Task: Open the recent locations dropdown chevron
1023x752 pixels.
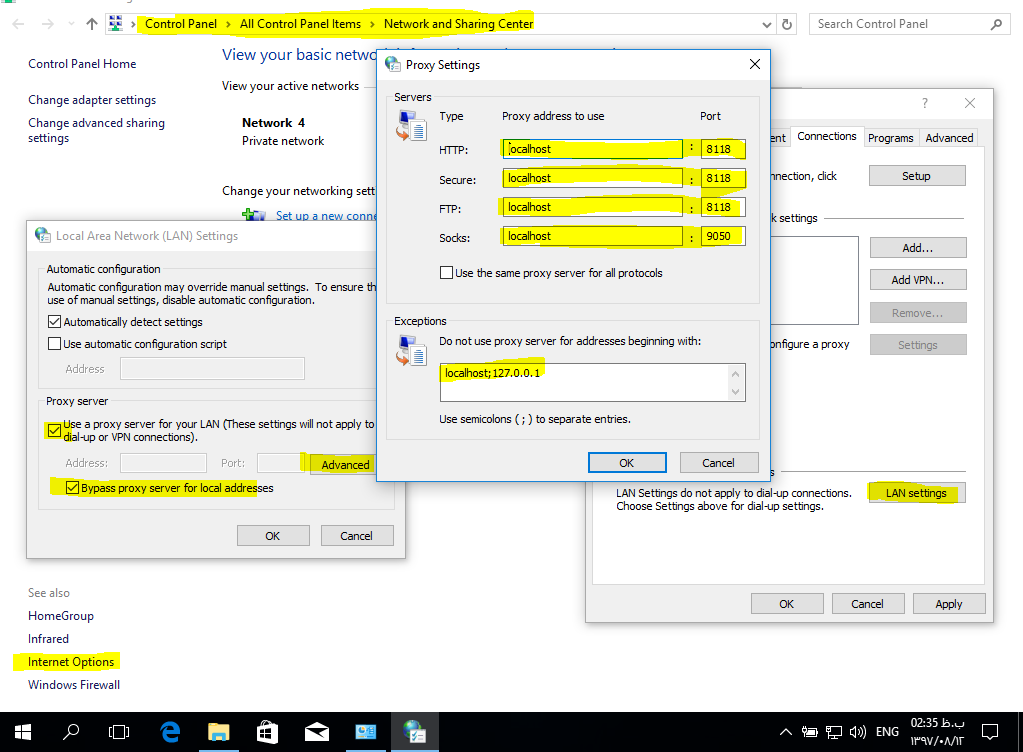Action: click(x=71, y=24)
